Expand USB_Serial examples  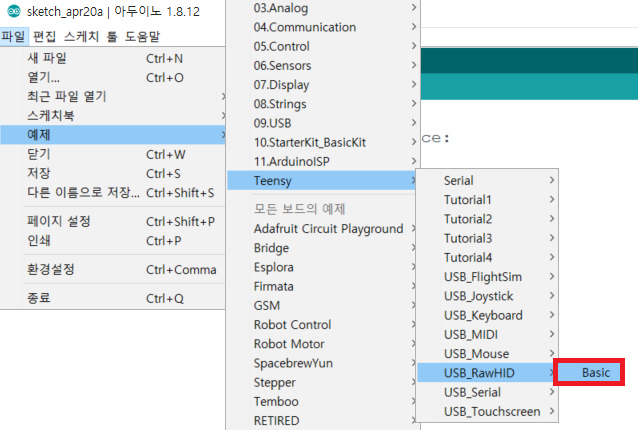[x=487, y=392]
